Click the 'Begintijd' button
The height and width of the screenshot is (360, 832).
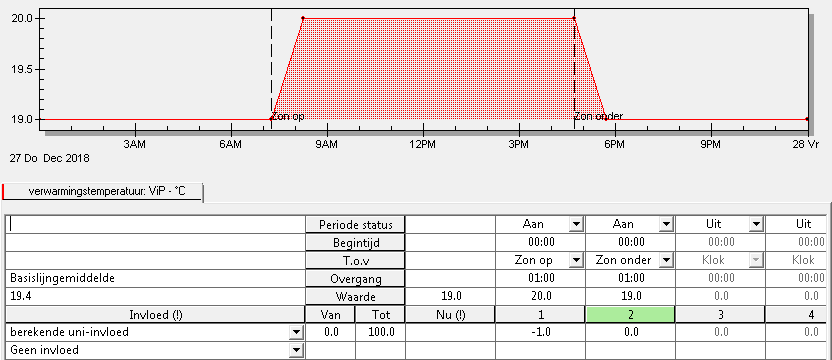(356, 243)
